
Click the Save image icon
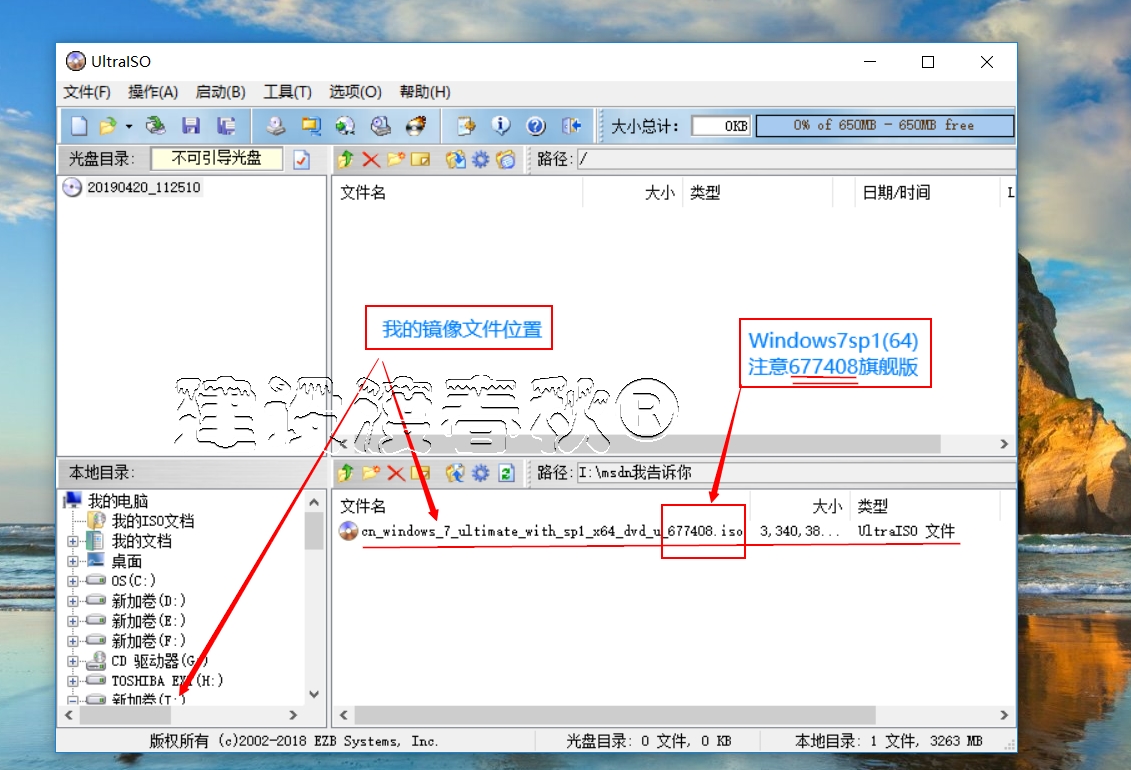tap(190, 125)
